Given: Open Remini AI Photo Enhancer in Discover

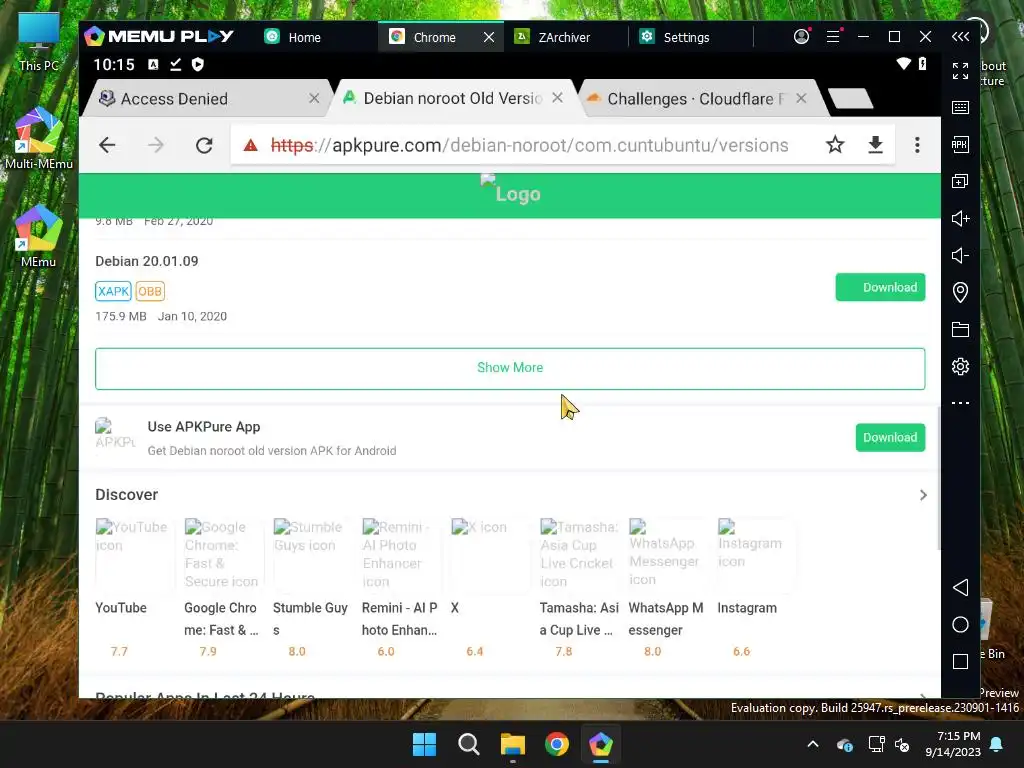Looking at the screenshot, I should coord(400,588).
